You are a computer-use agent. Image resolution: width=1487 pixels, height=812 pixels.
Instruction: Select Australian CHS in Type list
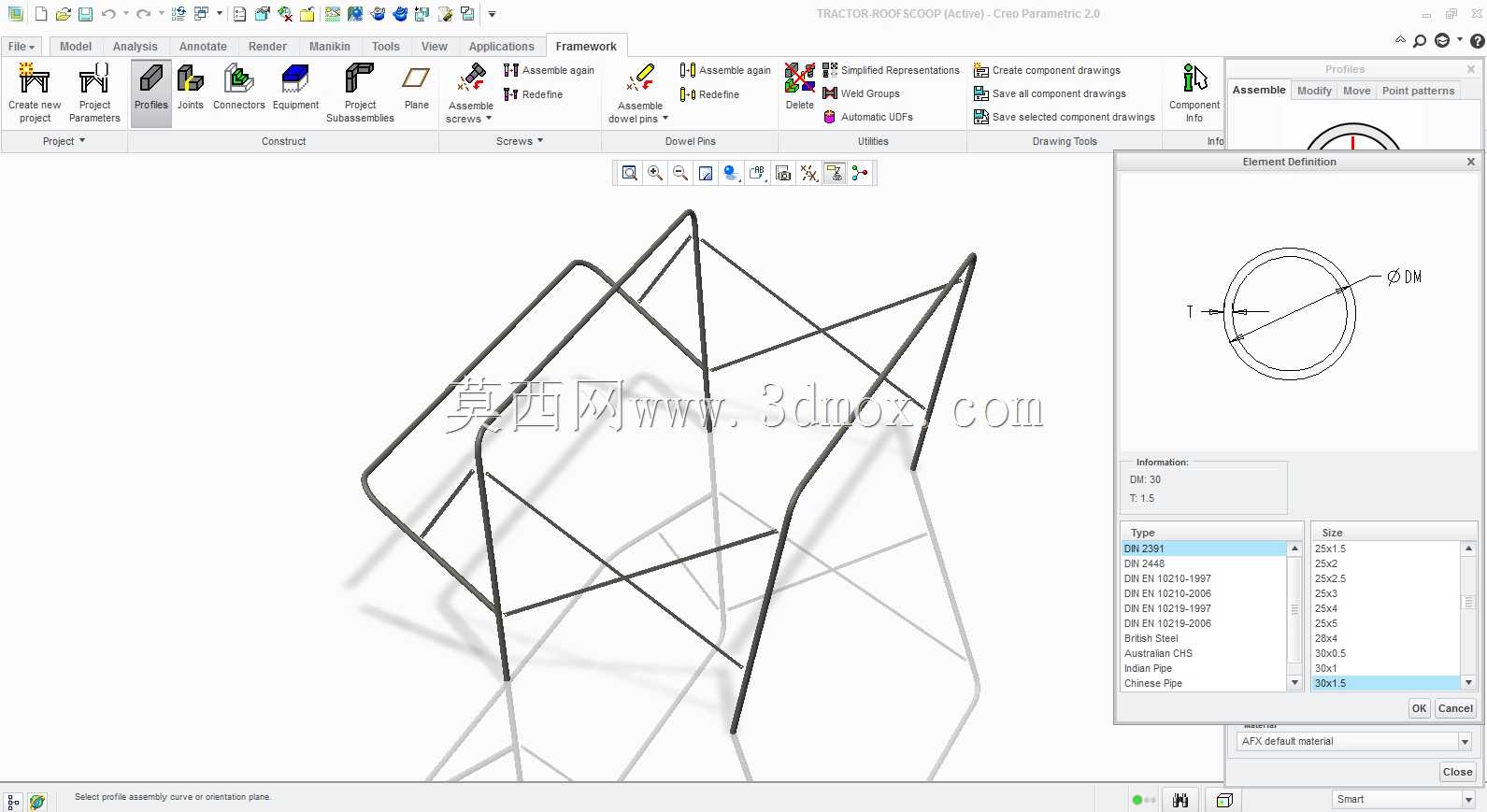(1204, 653)
